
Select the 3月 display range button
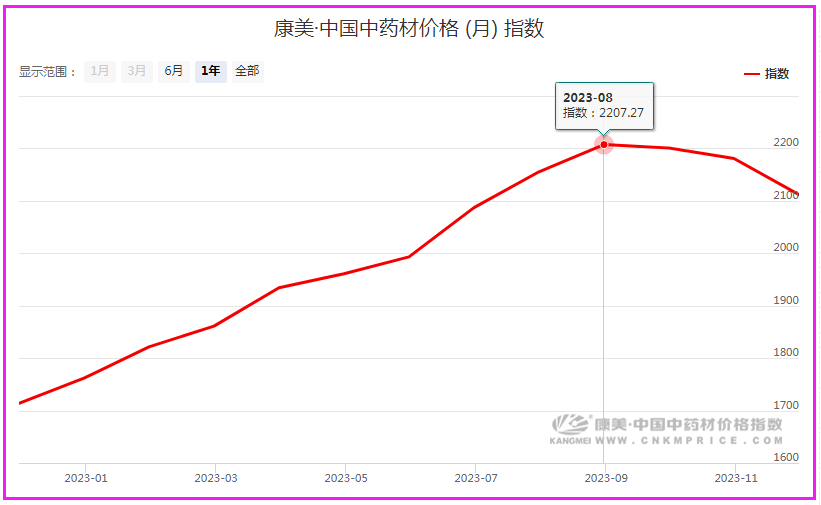137,71
